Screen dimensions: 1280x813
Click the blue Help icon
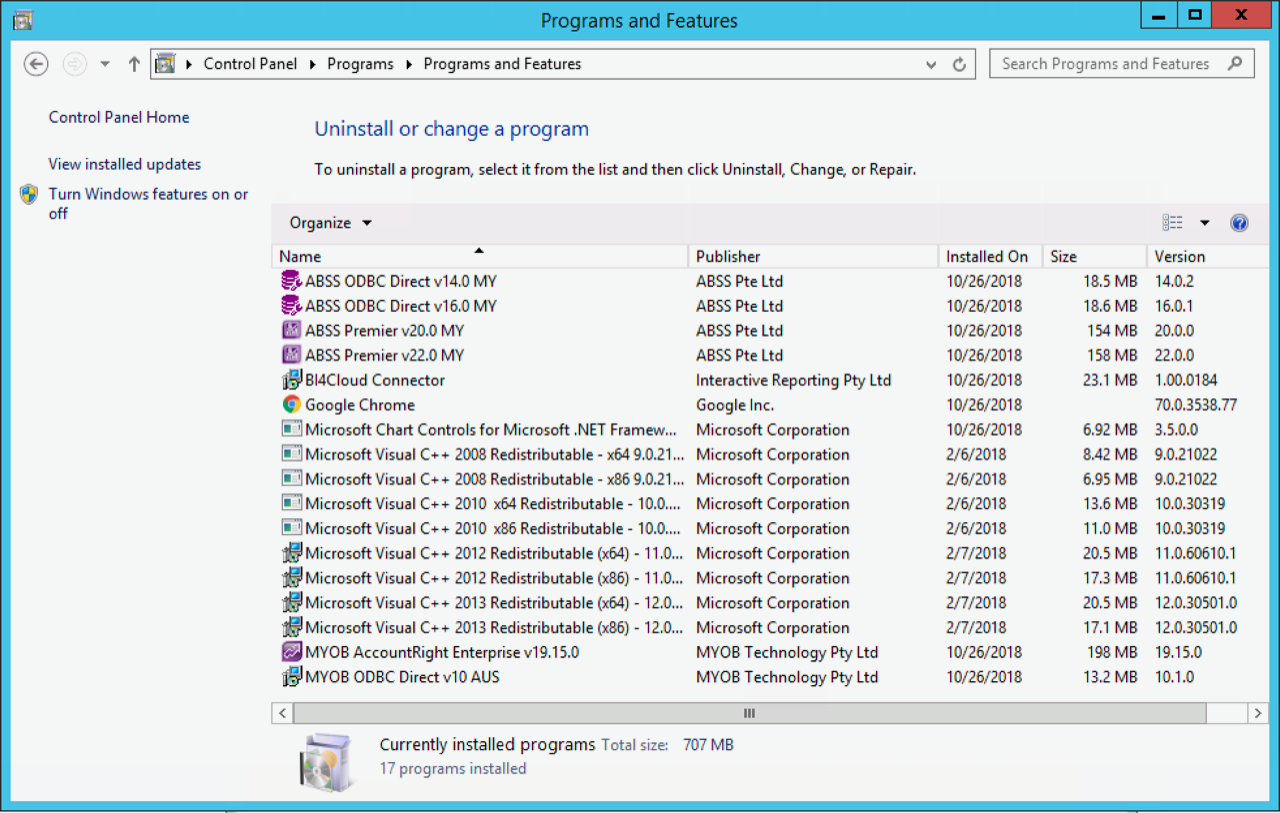point(1239,223)
